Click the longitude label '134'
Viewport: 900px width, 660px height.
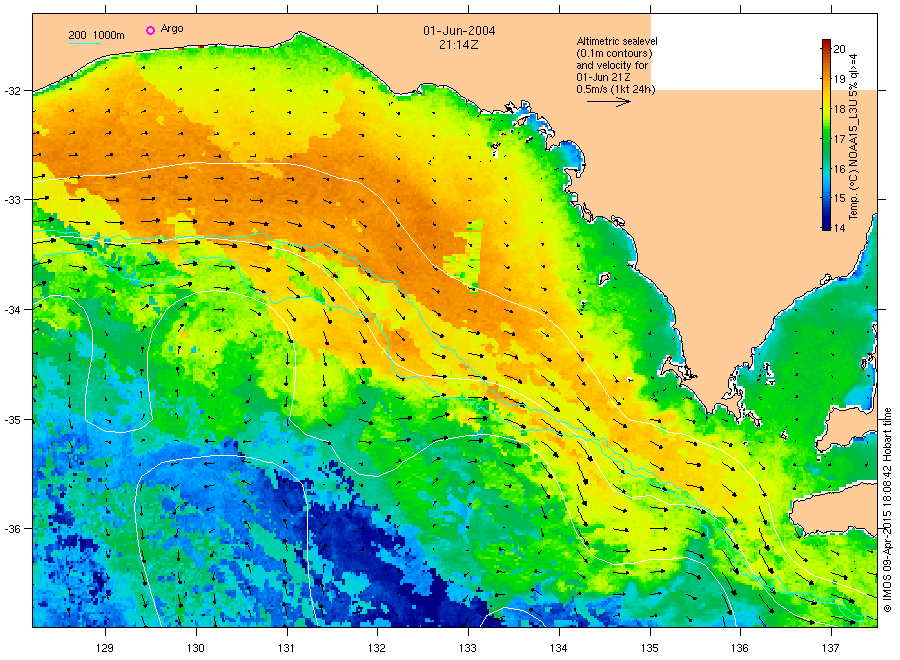(558, 648)
